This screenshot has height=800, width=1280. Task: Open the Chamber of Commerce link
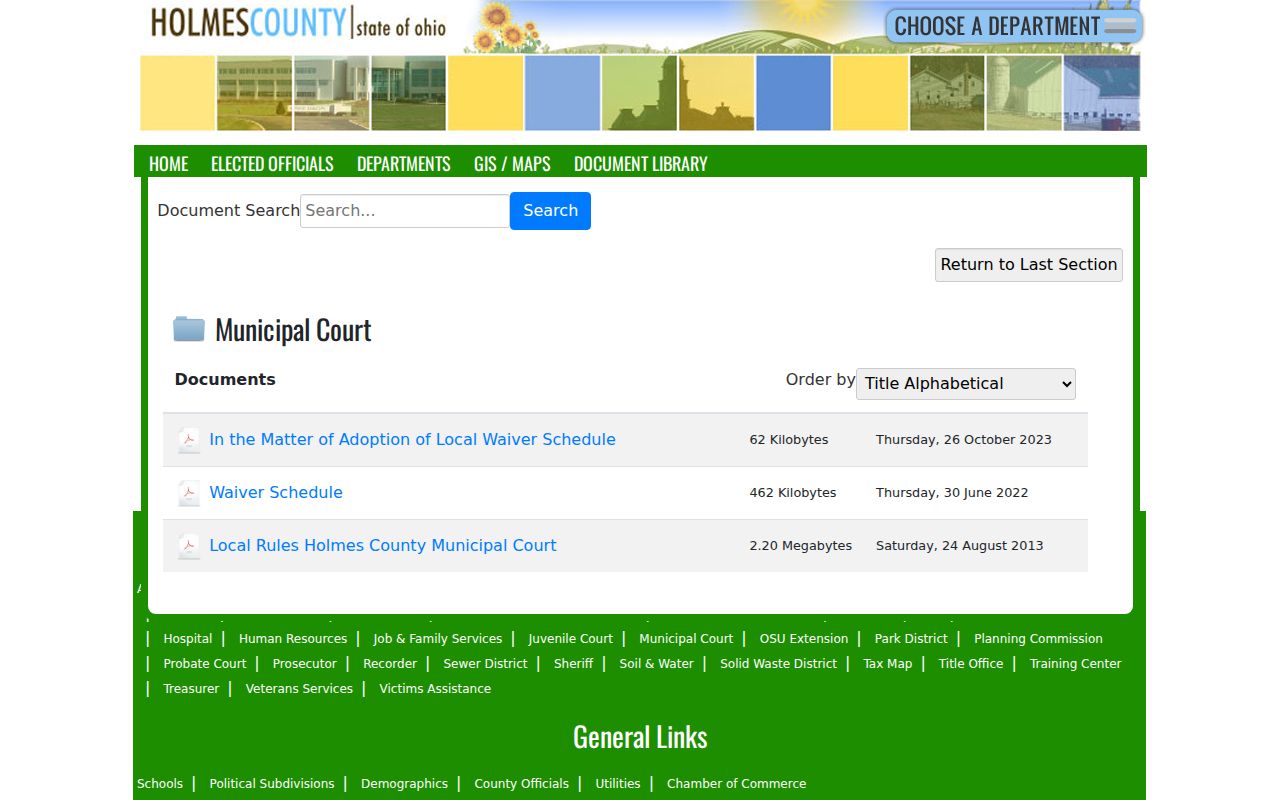(737, 784)
